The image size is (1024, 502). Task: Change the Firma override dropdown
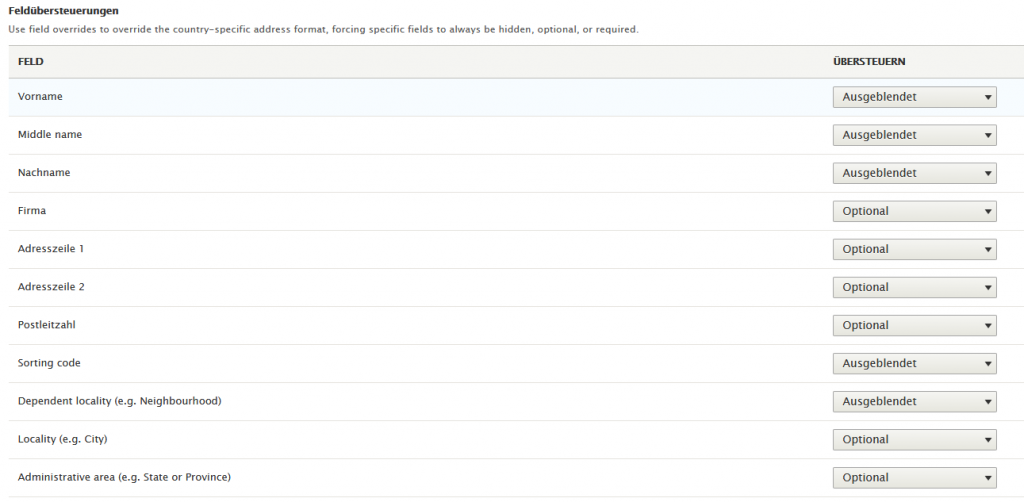click(914, 211)
